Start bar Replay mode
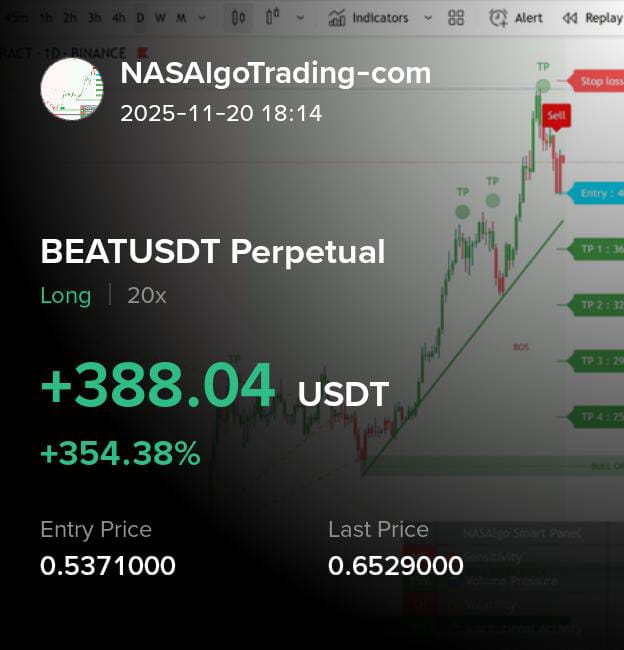Image resolution: width=624 pixels, height=650 pixels. (592, 18)
